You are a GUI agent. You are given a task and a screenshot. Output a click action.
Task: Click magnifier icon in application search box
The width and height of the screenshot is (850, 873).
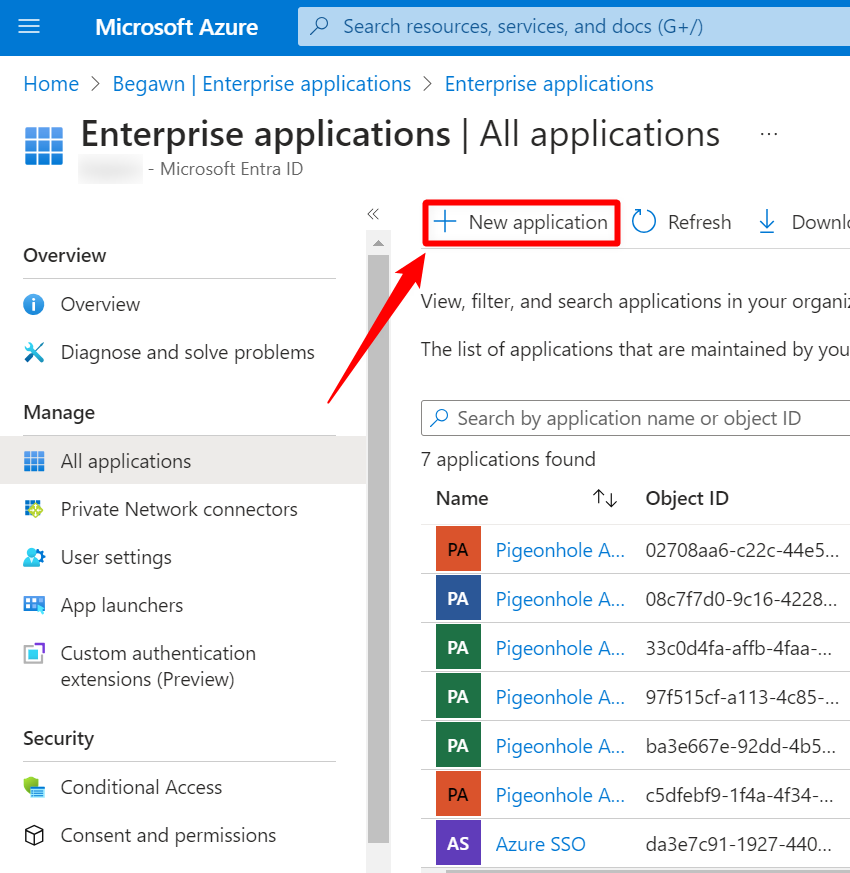(439, 418)
